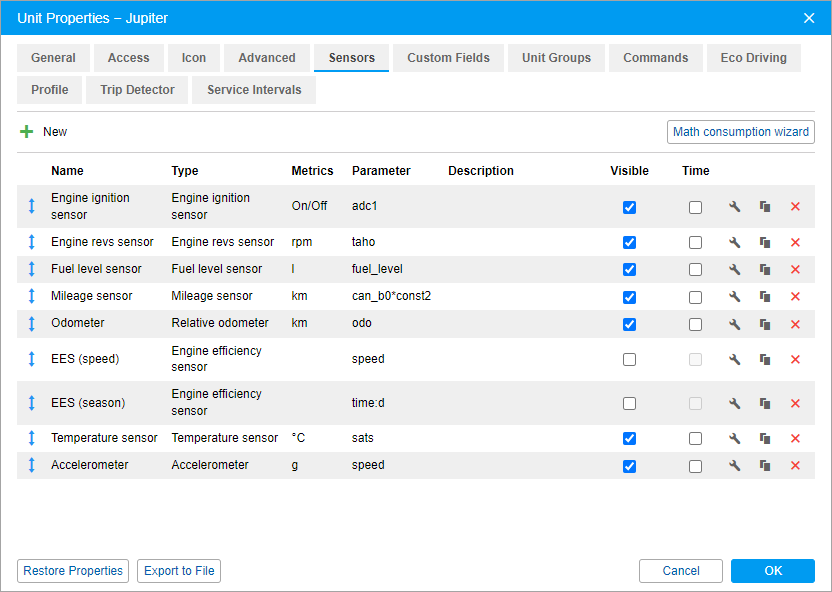832x592 pixels.
Task: Click Export to File button
Action: [179, 571]
